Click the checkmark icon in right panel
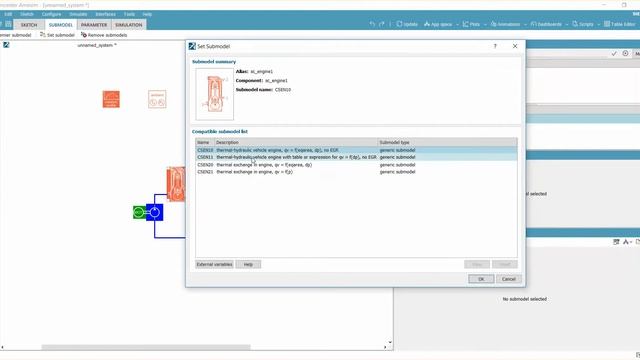 614,53
